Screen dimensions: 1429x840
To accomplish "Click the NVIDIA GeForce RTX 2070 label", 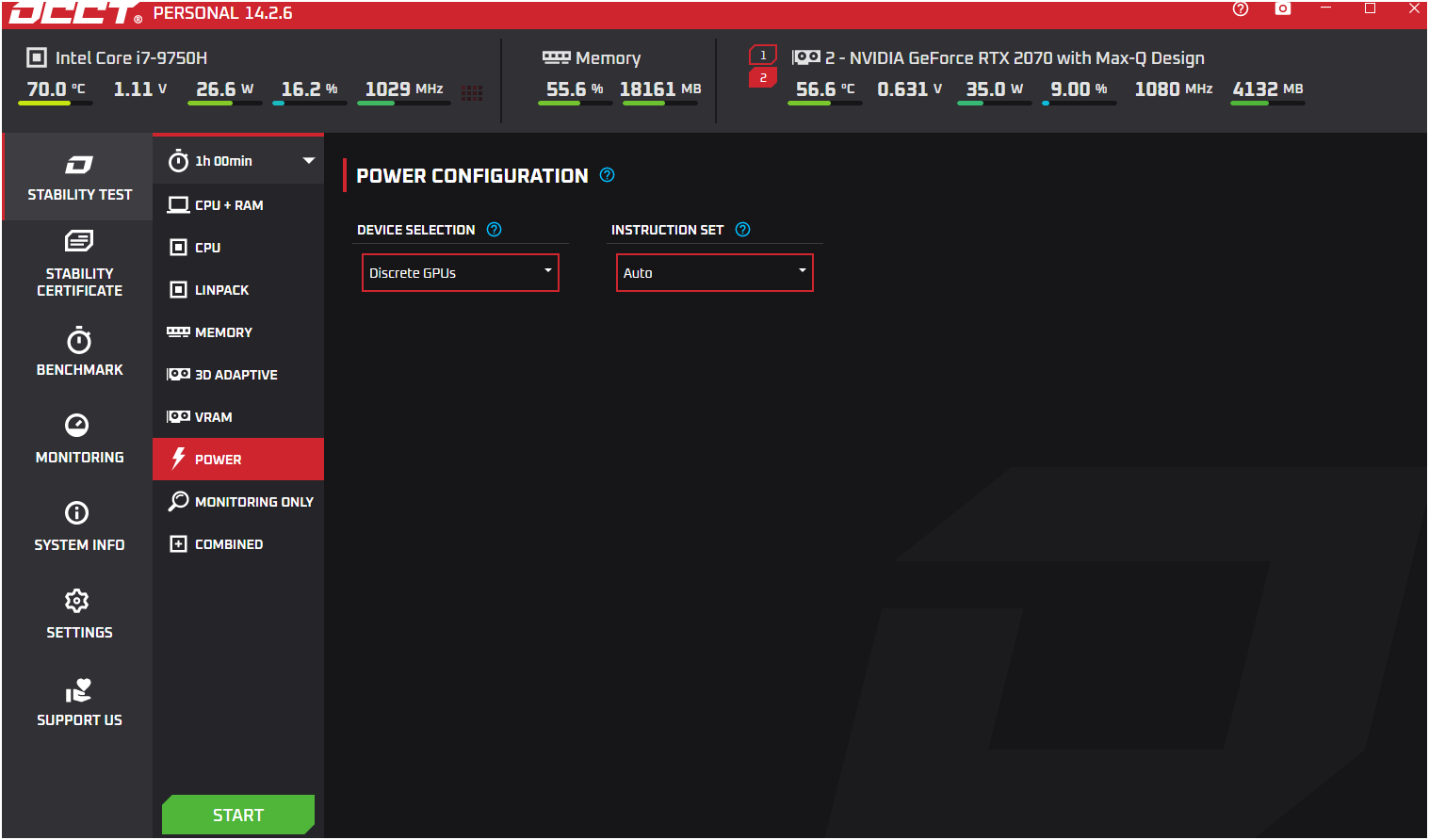I will (1015, 57).
